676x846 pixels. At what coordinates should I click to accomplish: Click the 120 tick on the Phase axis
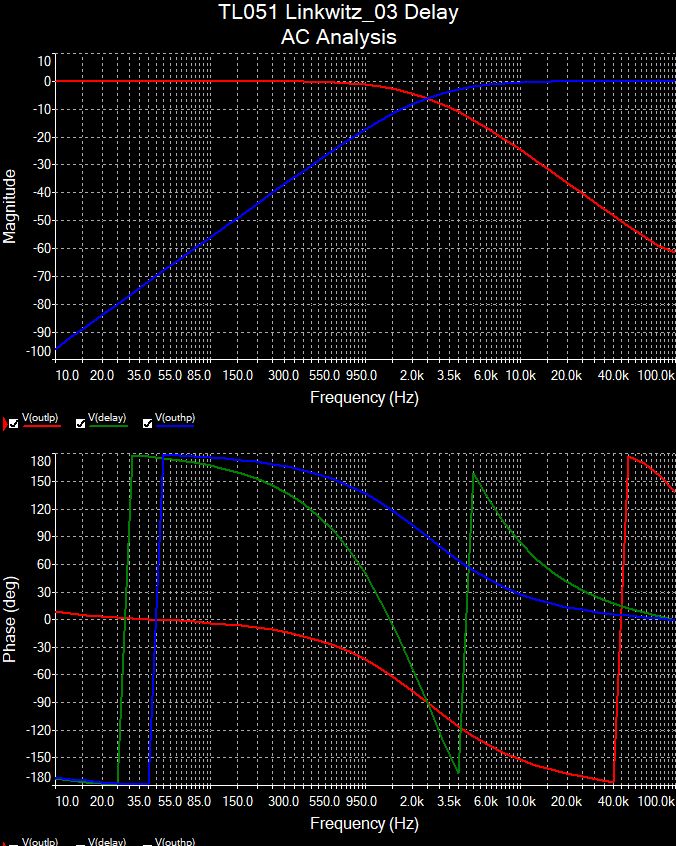[x=41, y=509]
